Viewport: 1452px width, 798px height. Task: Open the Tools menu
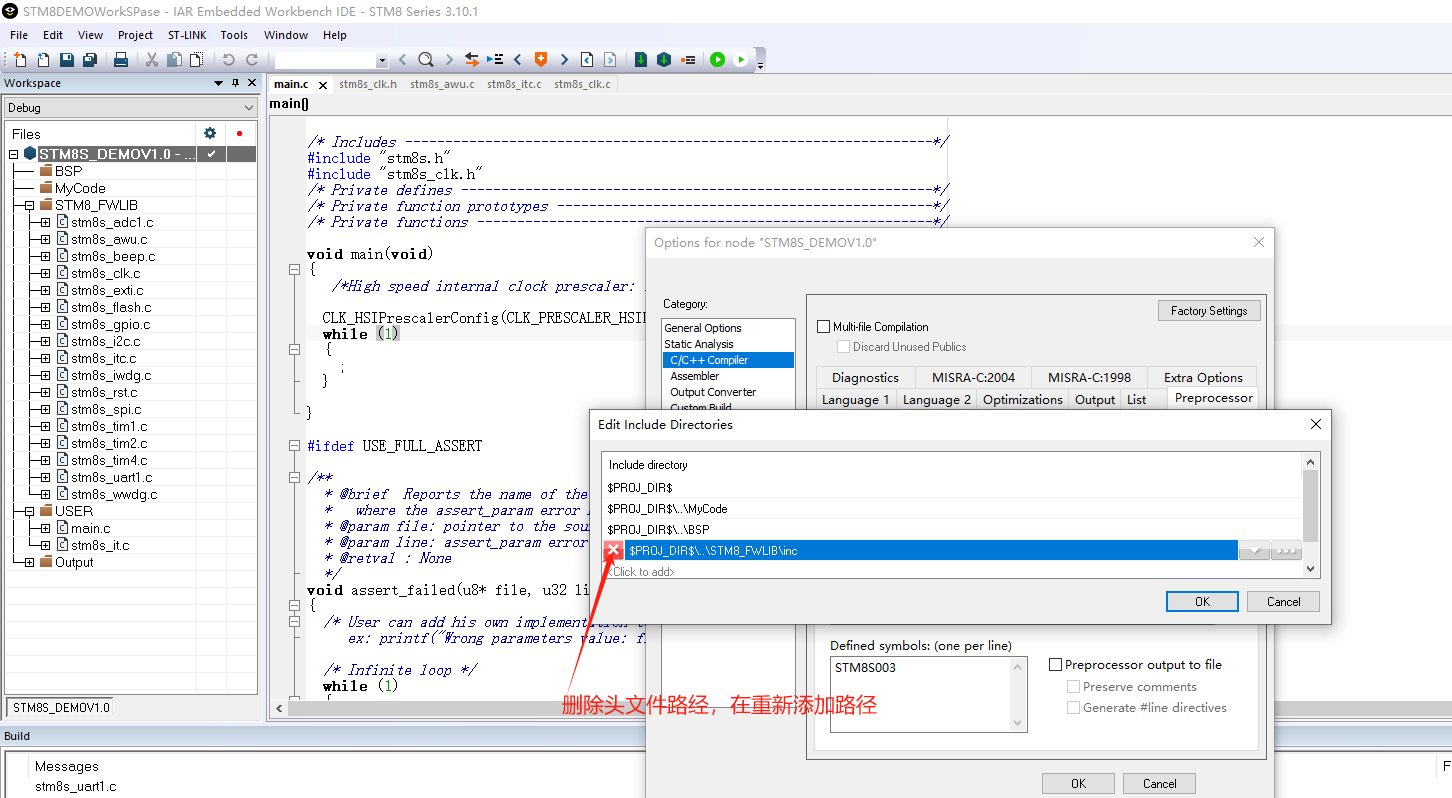(x=234, y=35)
